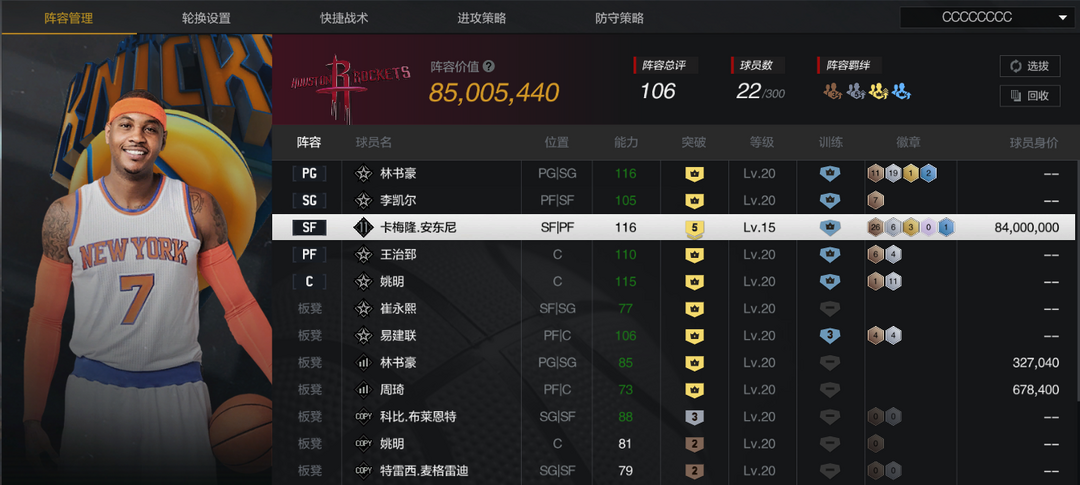Click the bronze 26 badge on 卡梅隆.安东尼

pyautogui.click(x=876, y=228)
